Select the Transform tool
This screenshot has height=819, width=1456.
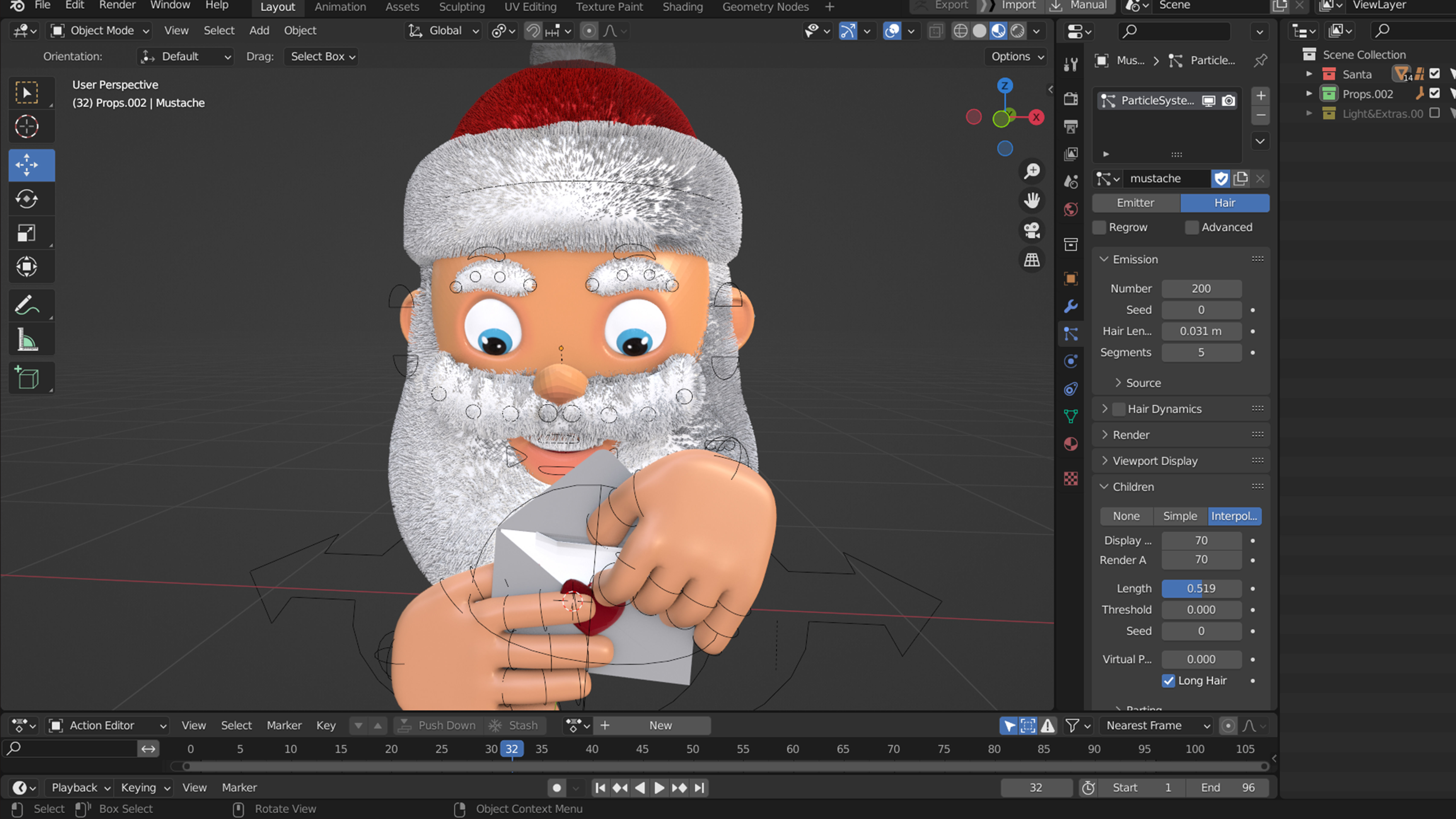tap(27, 267)
